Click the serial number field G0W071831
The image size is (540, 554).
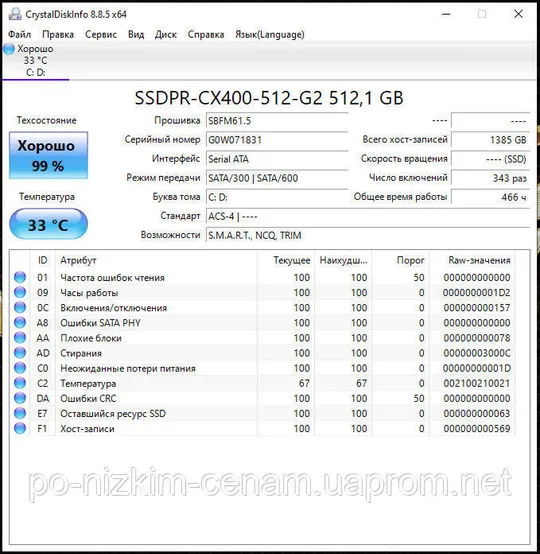277,140
